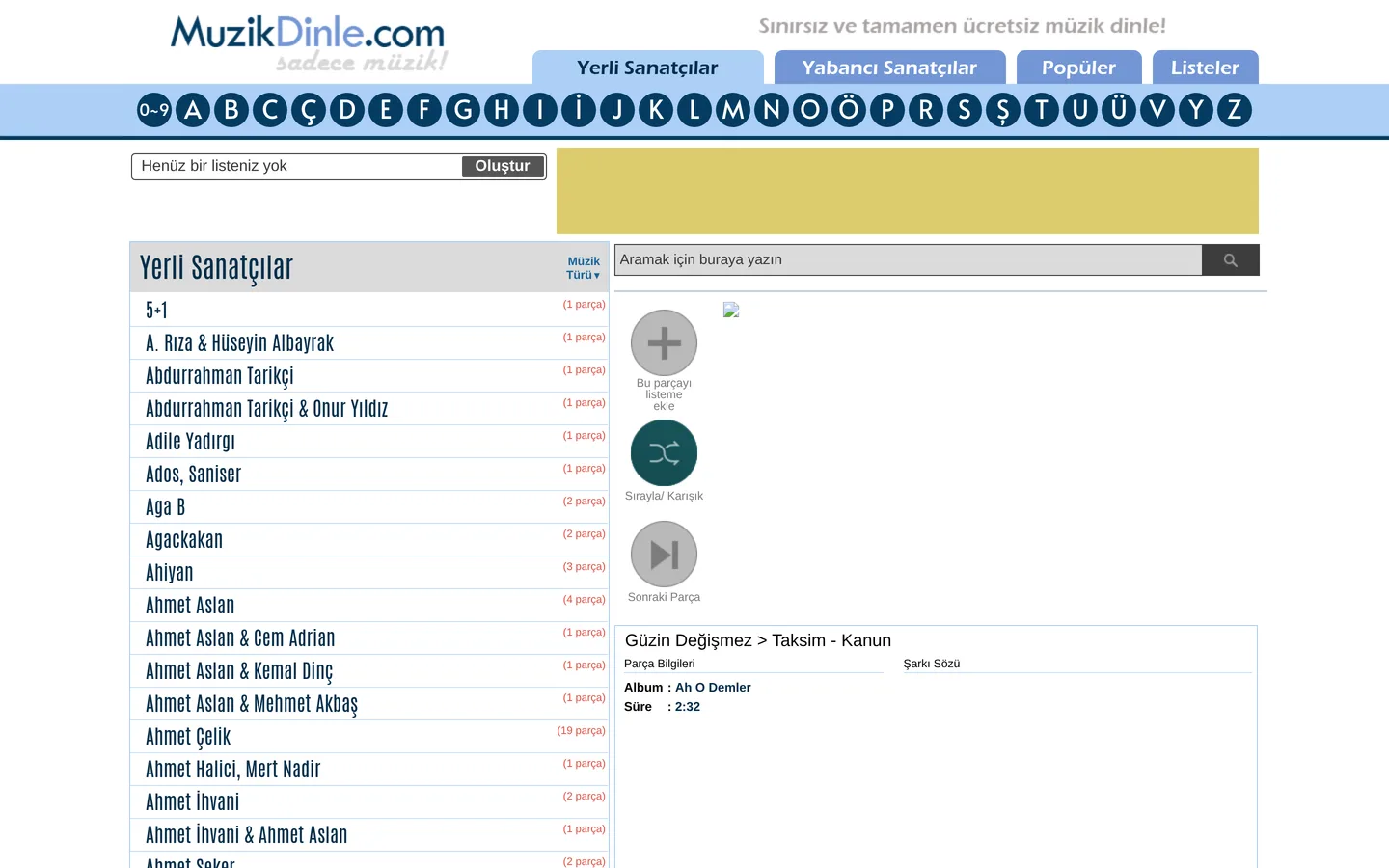The image size is (1389, 868).
Task: Filter artists by letter Z
Action: (1235, 110)
